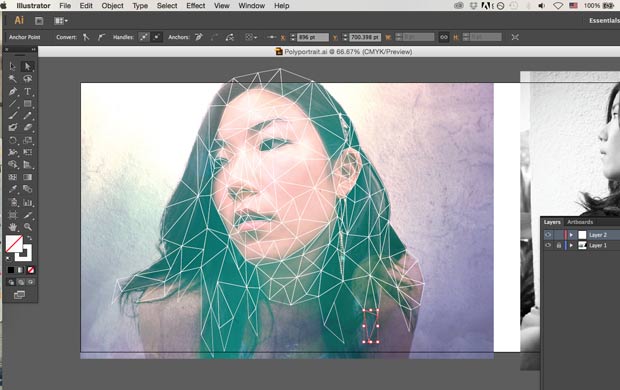Select the Blob Brush tool
The image size is (620, 390).
pyautogui.click(x=13, y=127)
